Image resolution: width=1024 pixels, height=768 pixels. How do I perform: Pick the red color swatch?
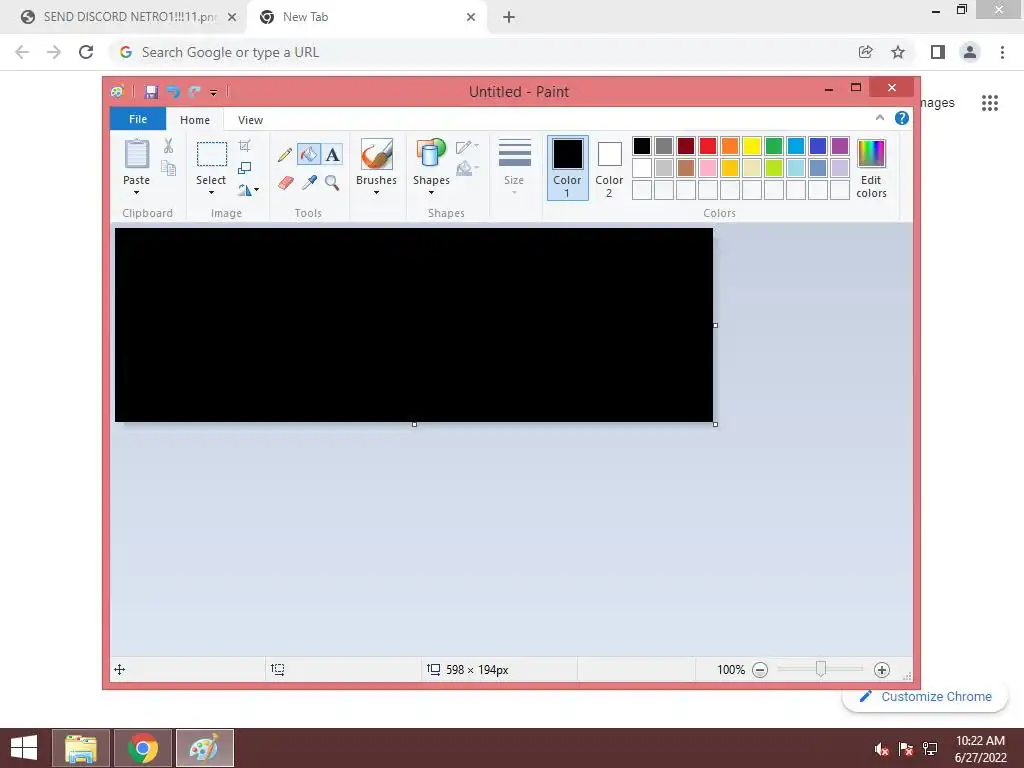[x=708, y=146]
